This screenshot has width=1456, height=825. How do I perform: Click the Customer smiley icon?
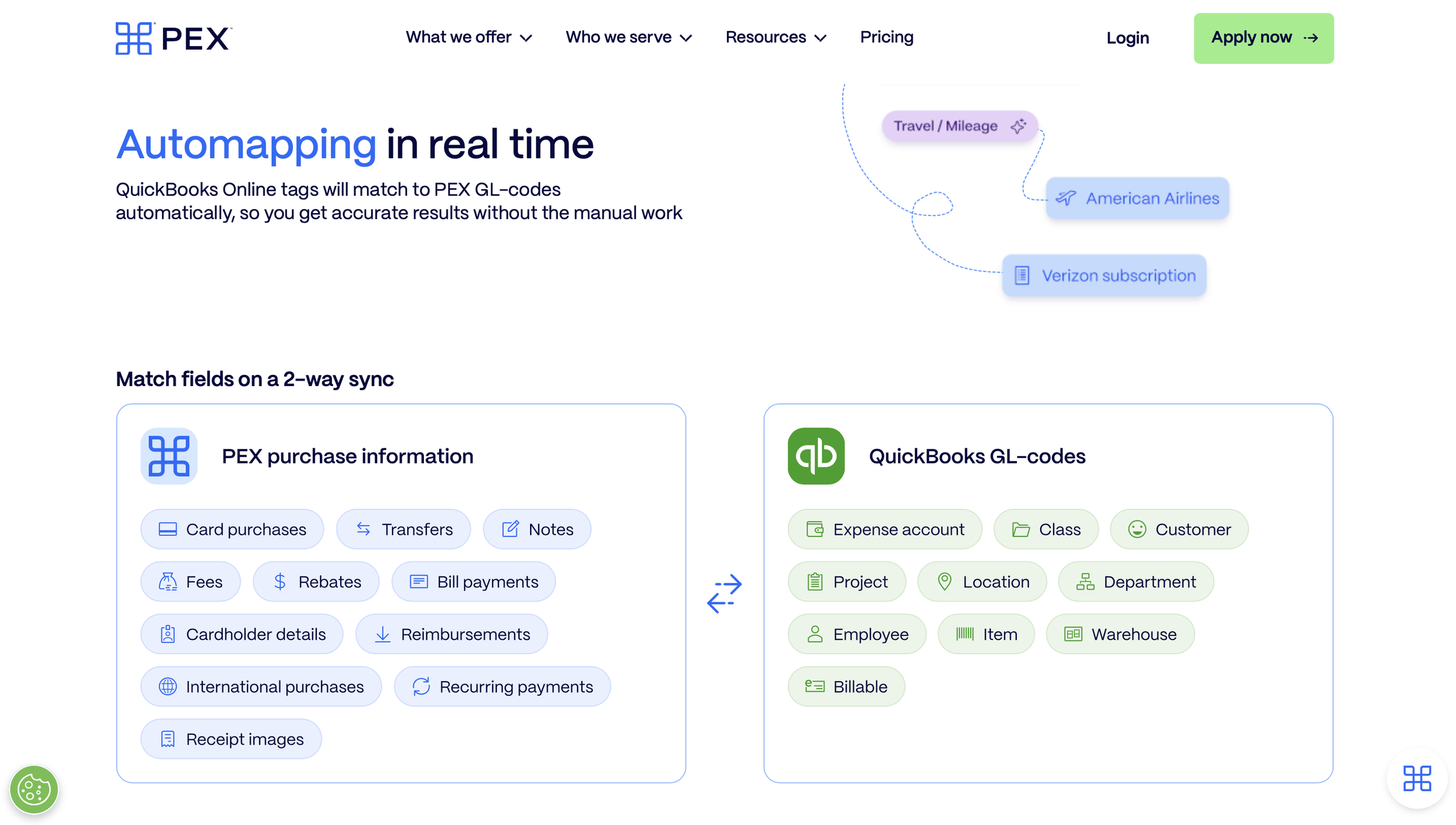[1137, 529]
